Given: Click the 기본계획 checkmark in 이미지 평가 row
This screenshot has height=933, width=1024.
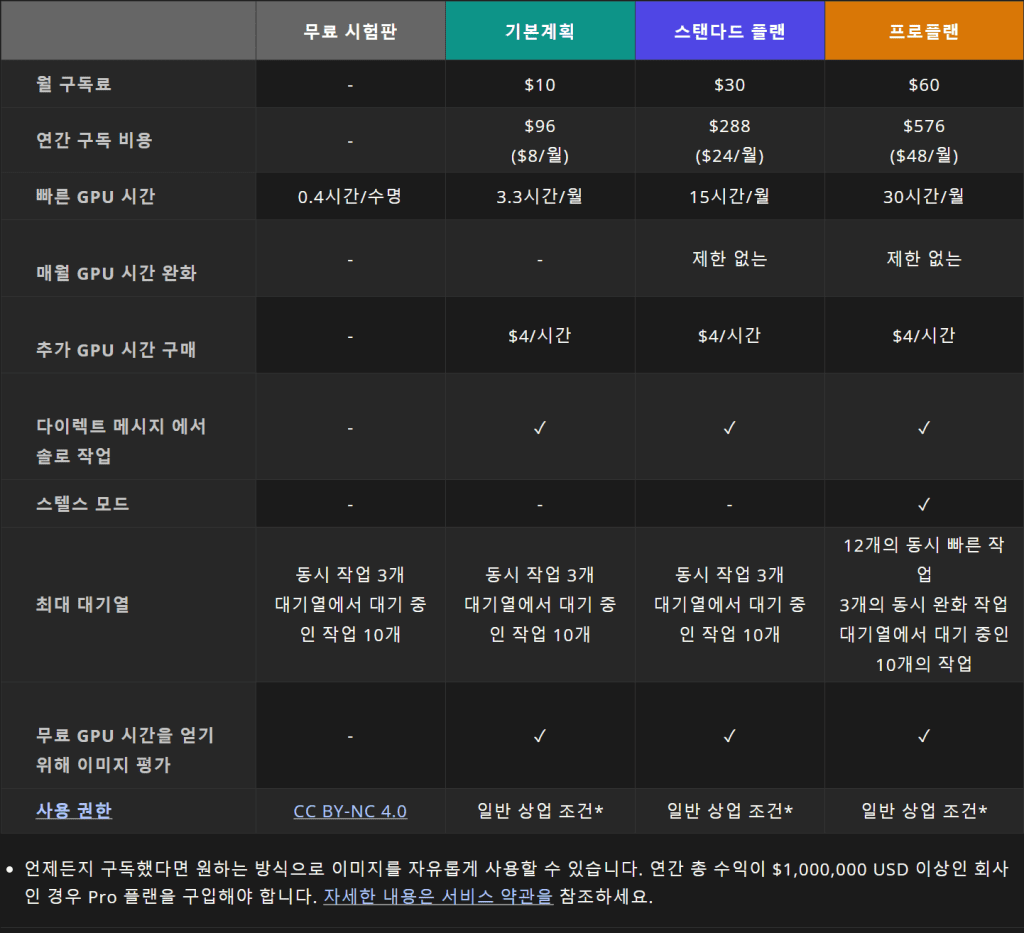Looking at the screenshot, I should [x=540, y=736].
